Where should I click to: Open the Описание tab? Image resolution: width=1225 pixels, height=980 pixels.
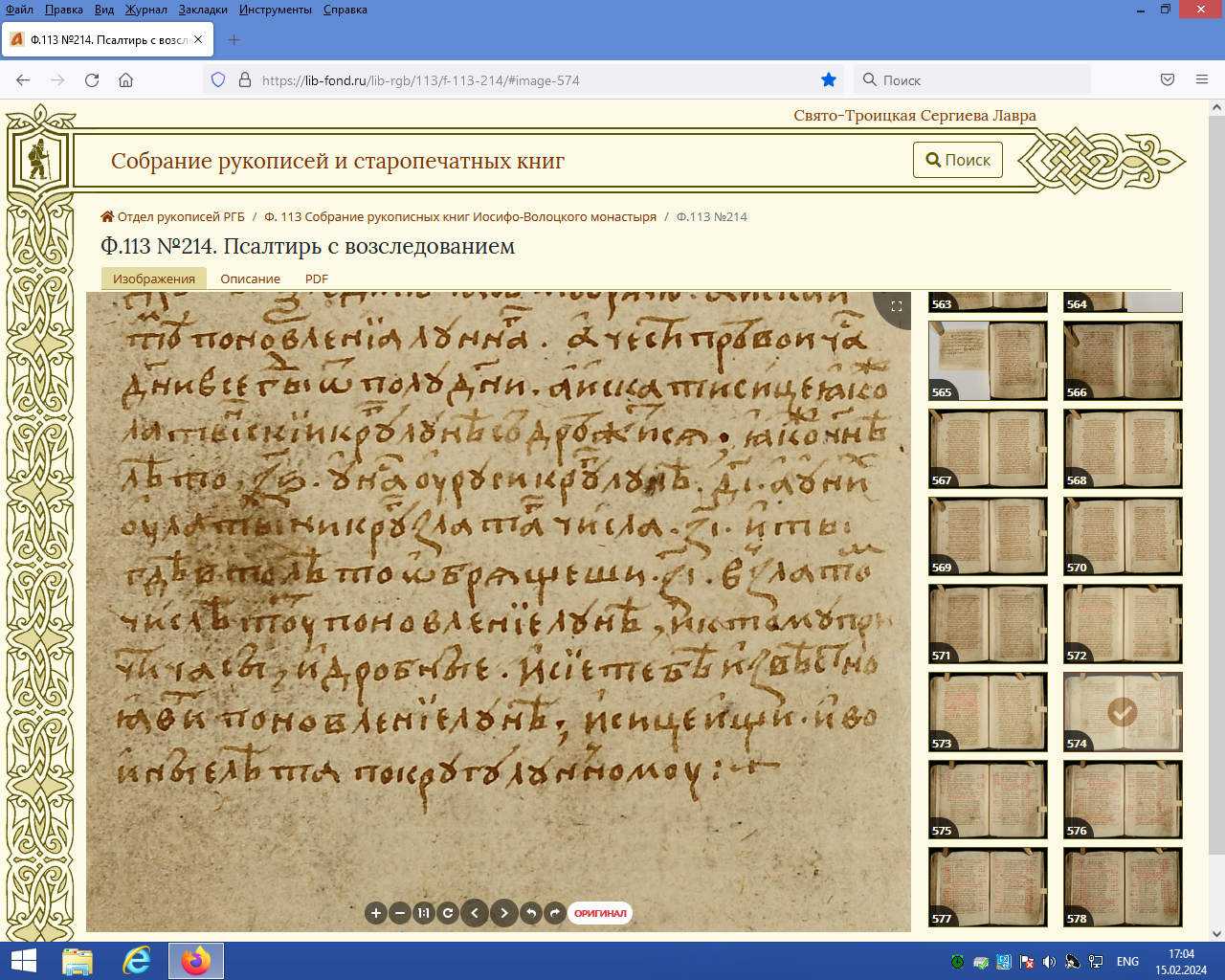251,278
